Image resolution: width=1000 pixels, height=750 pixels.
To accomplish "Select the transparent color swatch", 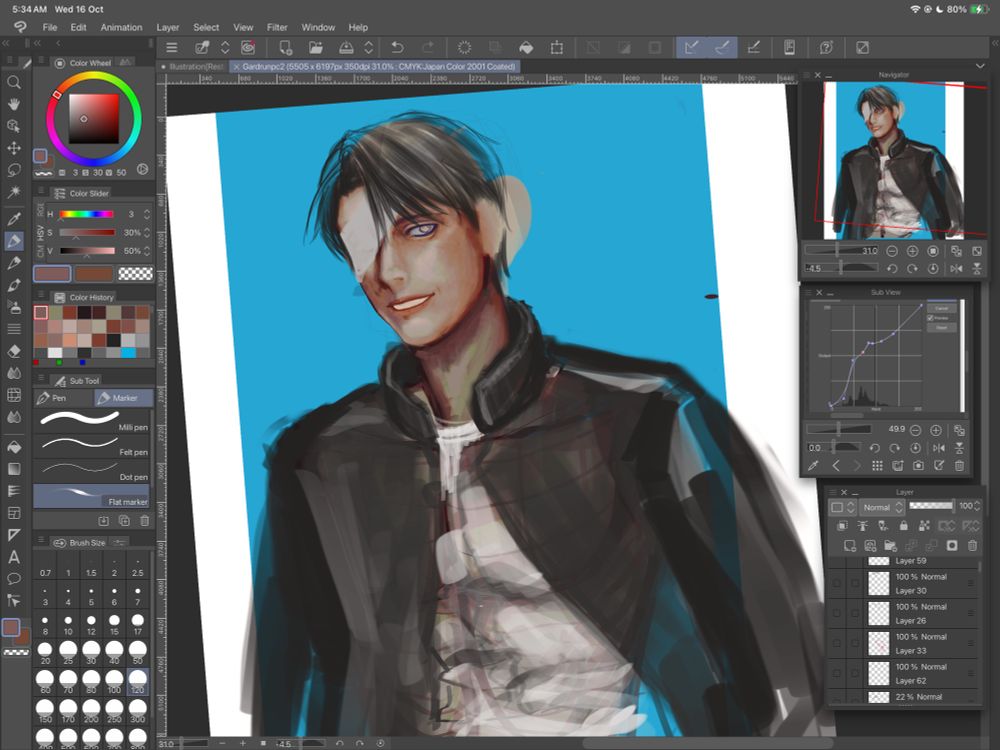I will click(135, 274).
